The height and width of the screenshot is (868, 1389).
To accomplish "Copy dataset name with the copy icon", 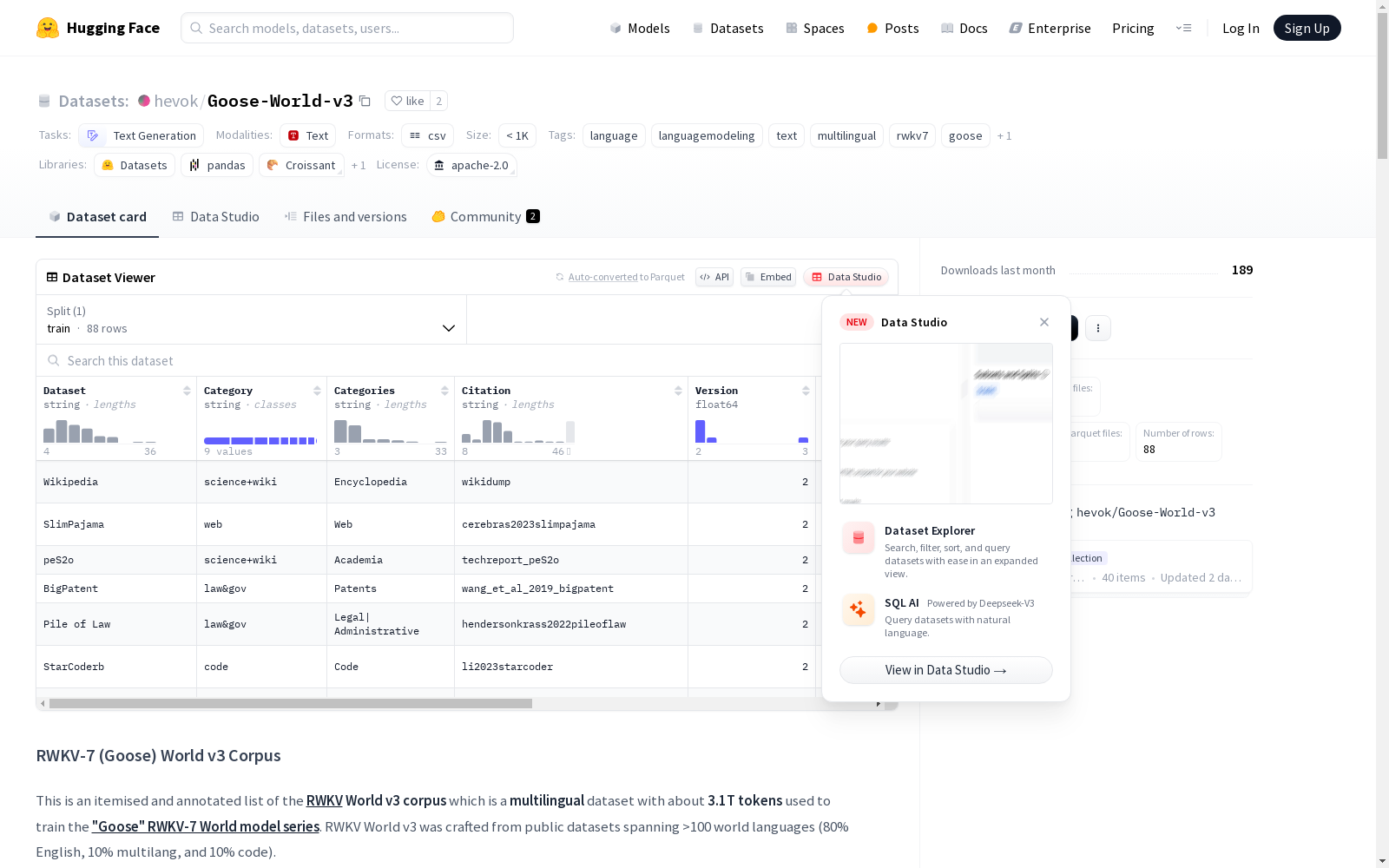I will [365, 102].
